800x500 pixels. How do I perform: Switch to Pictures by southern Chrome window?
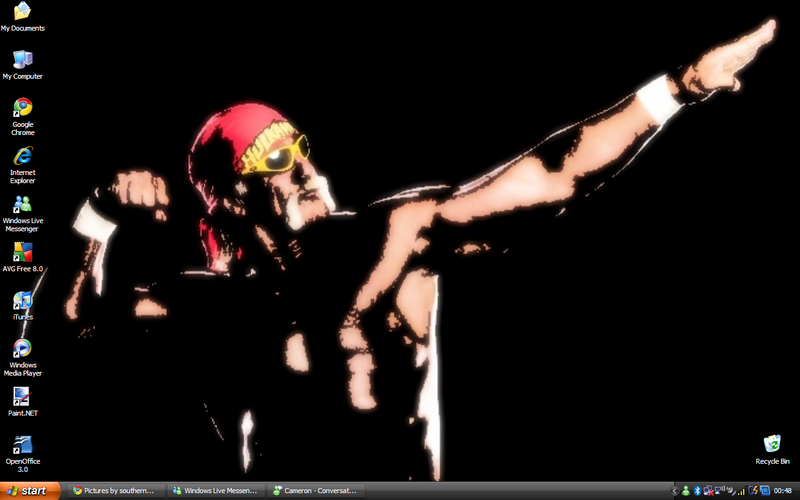[x=118, y=491]
